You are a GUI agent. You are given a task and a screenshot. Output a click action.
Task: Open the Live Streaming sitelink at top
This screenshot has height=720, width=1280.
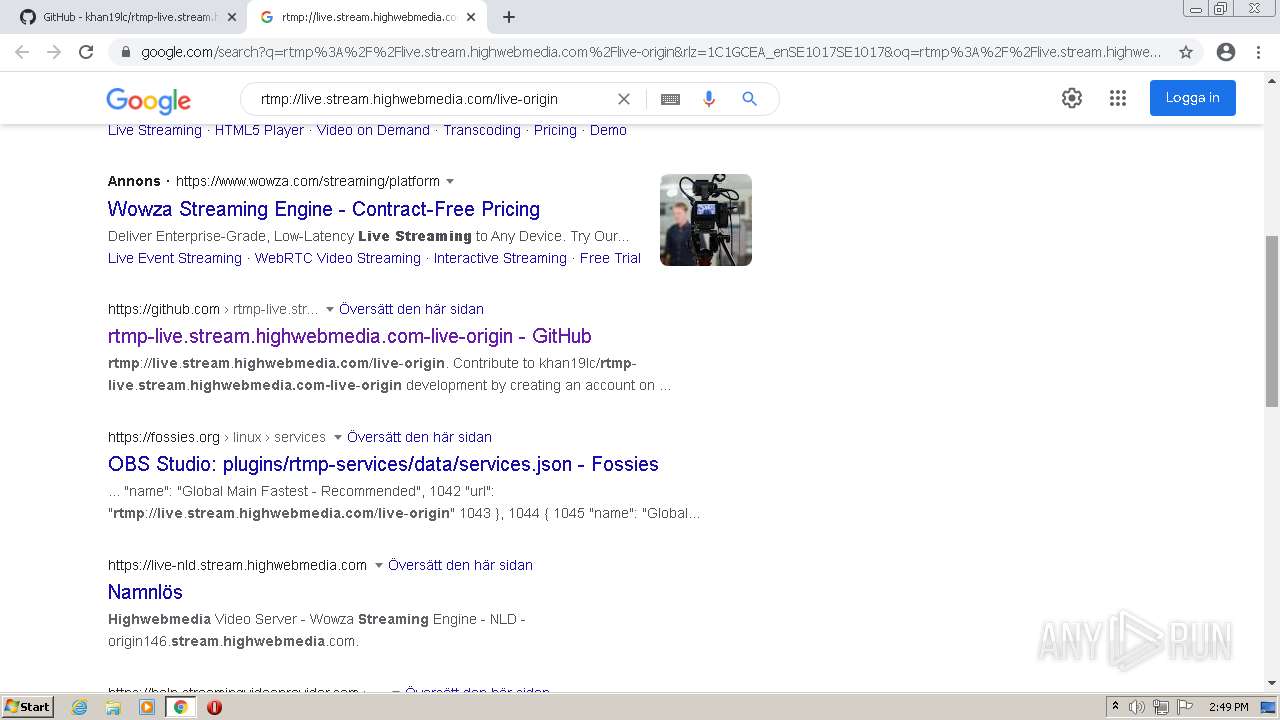click(155, 130)
